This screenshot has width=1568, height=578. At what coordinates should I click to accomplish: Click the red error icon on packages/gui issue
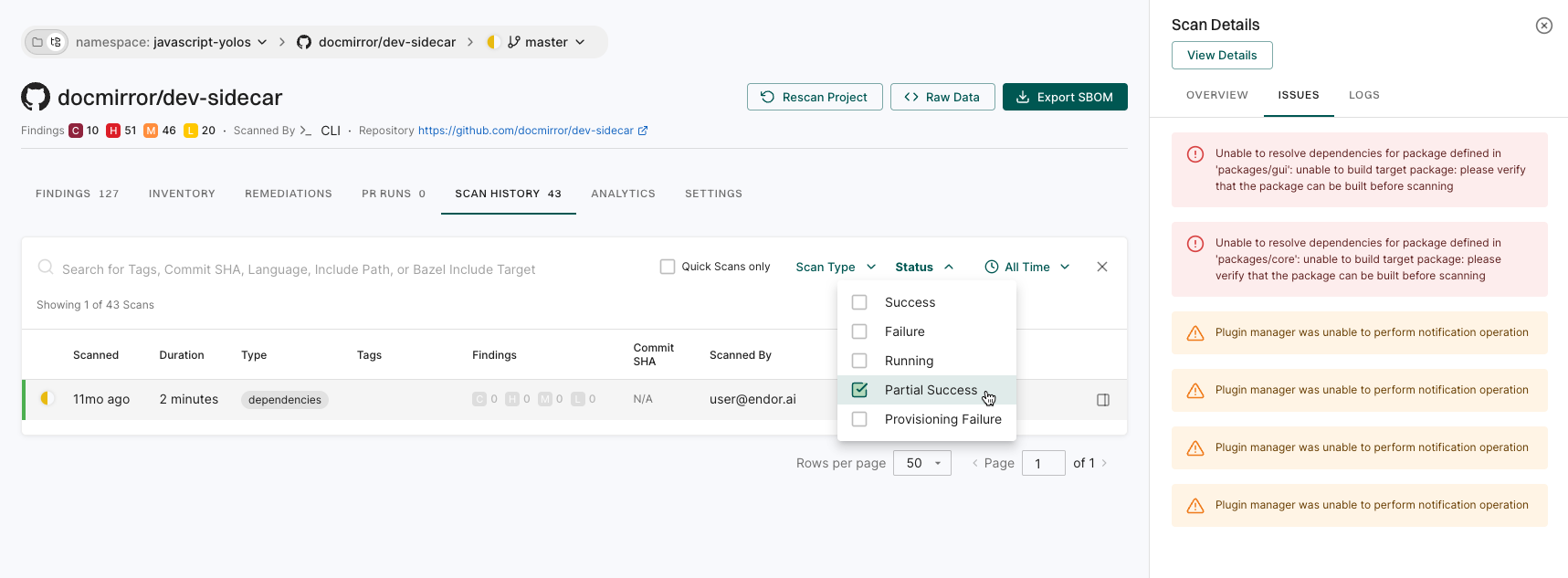[x=1194, y=154]
